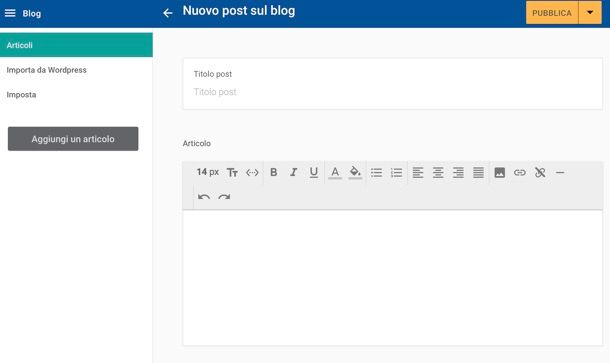
Task: Insert an image
Action: 500,172
